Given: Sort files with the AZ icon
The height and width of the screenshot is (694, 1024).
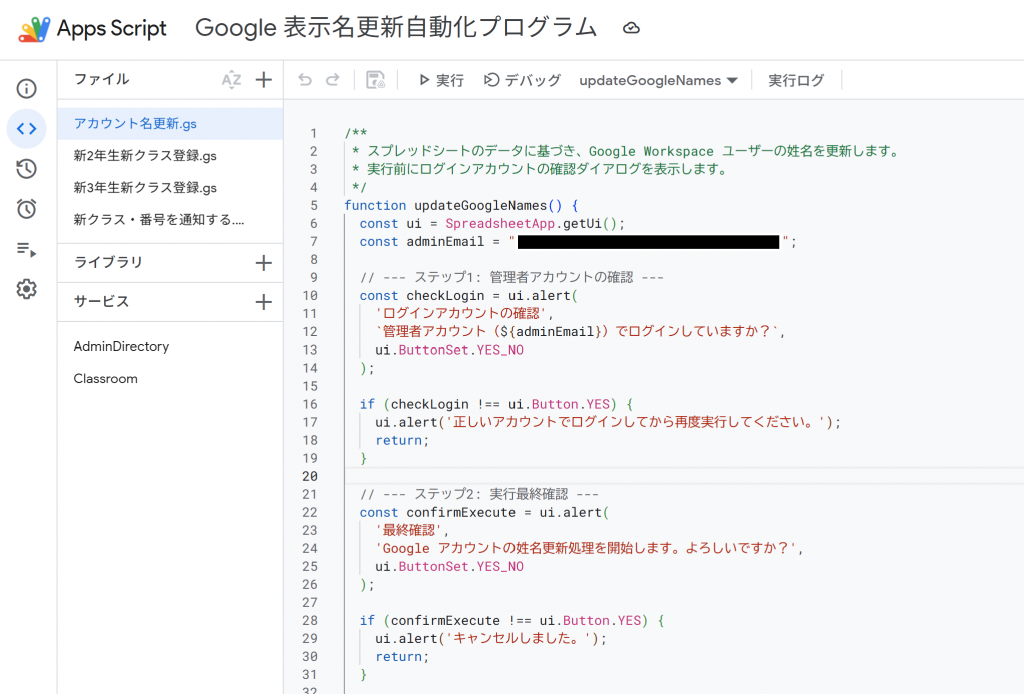Looking at the screenshot, I should 231,80.
